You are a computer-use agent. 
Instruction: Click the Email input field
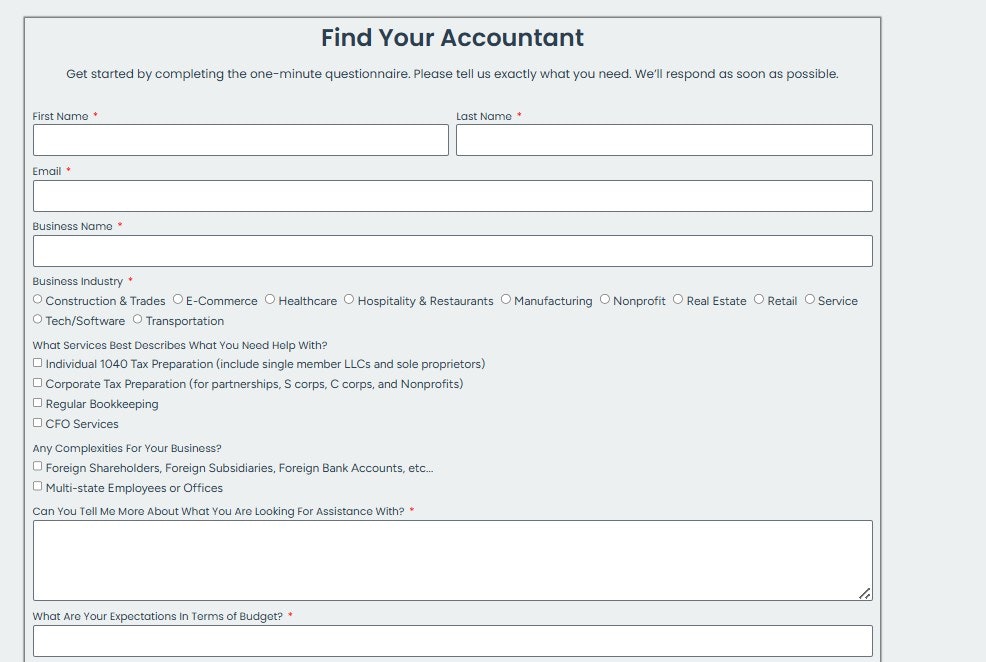coord(452,196)
